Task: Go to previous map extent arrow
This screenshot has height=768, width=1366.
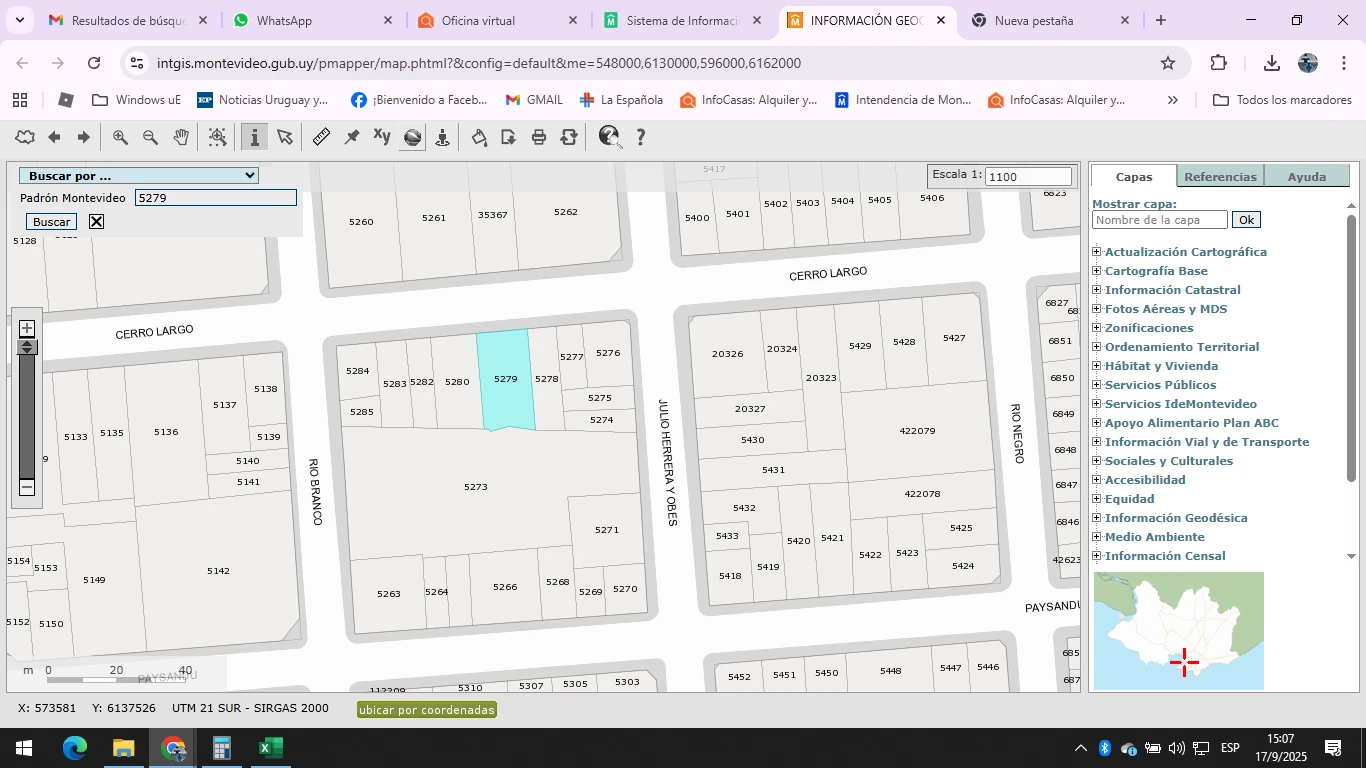Action: tap(54, 137)
